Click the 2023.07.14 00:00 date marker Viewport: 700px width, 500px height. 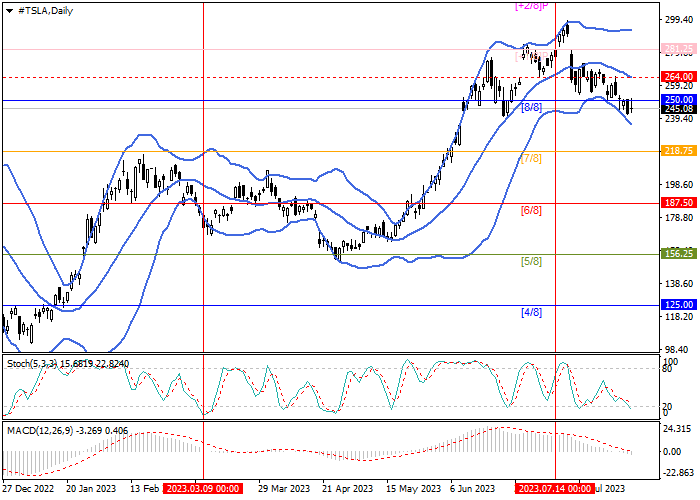[x=555, y=488]
